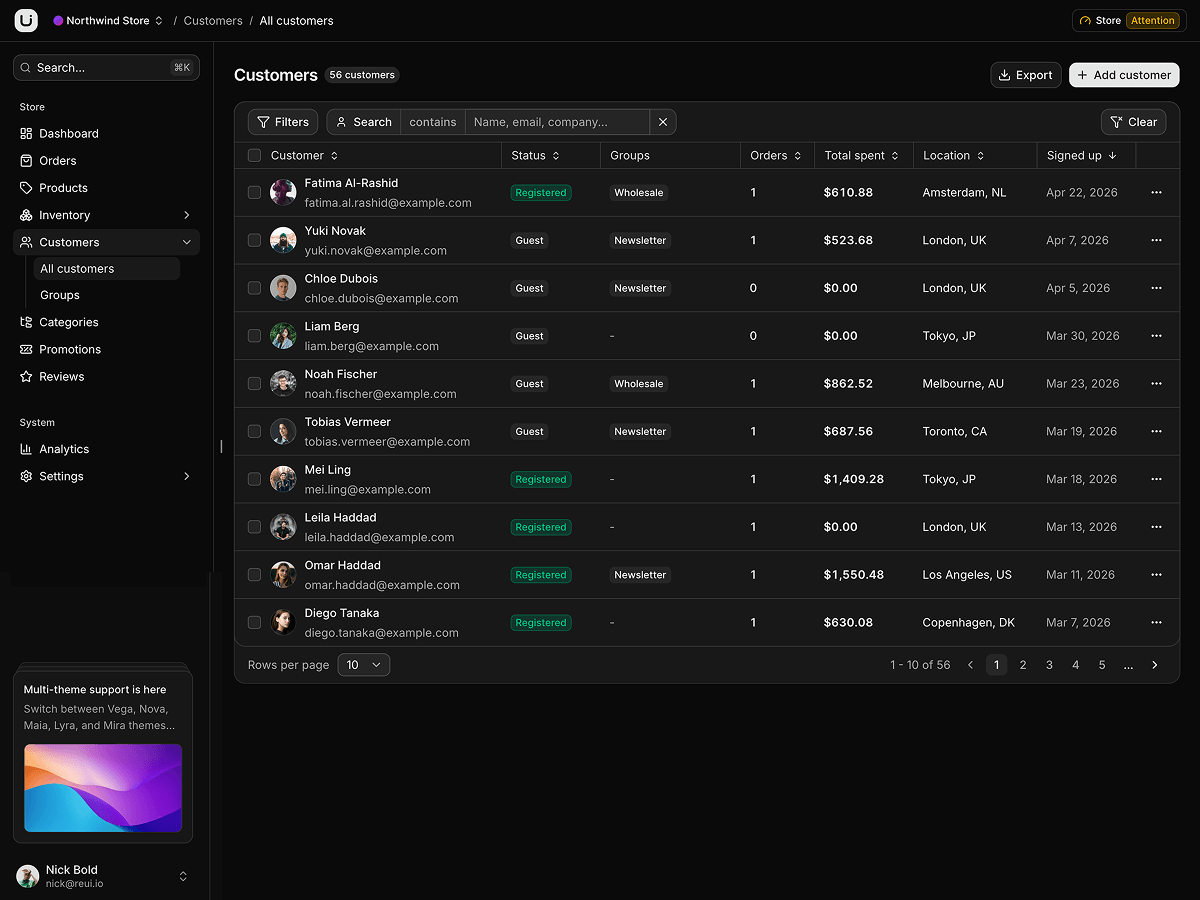Viewport: 1200px width, 900px height.
Task: Open row actions menu for Fatima Al-Rashid
Action: point(1157,192)
